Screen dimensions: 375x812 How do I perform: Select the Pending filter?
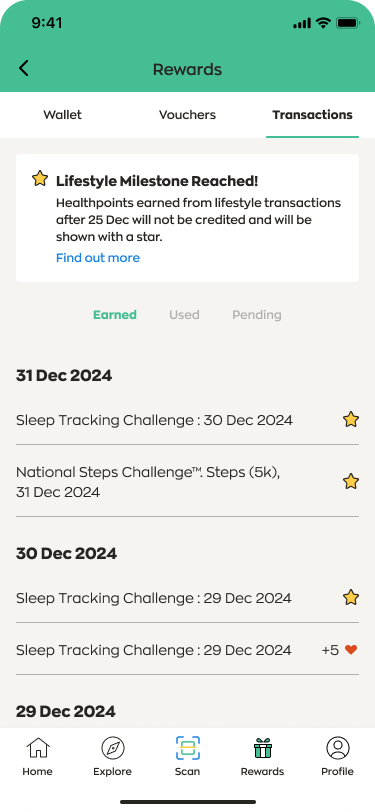point(257,315)
